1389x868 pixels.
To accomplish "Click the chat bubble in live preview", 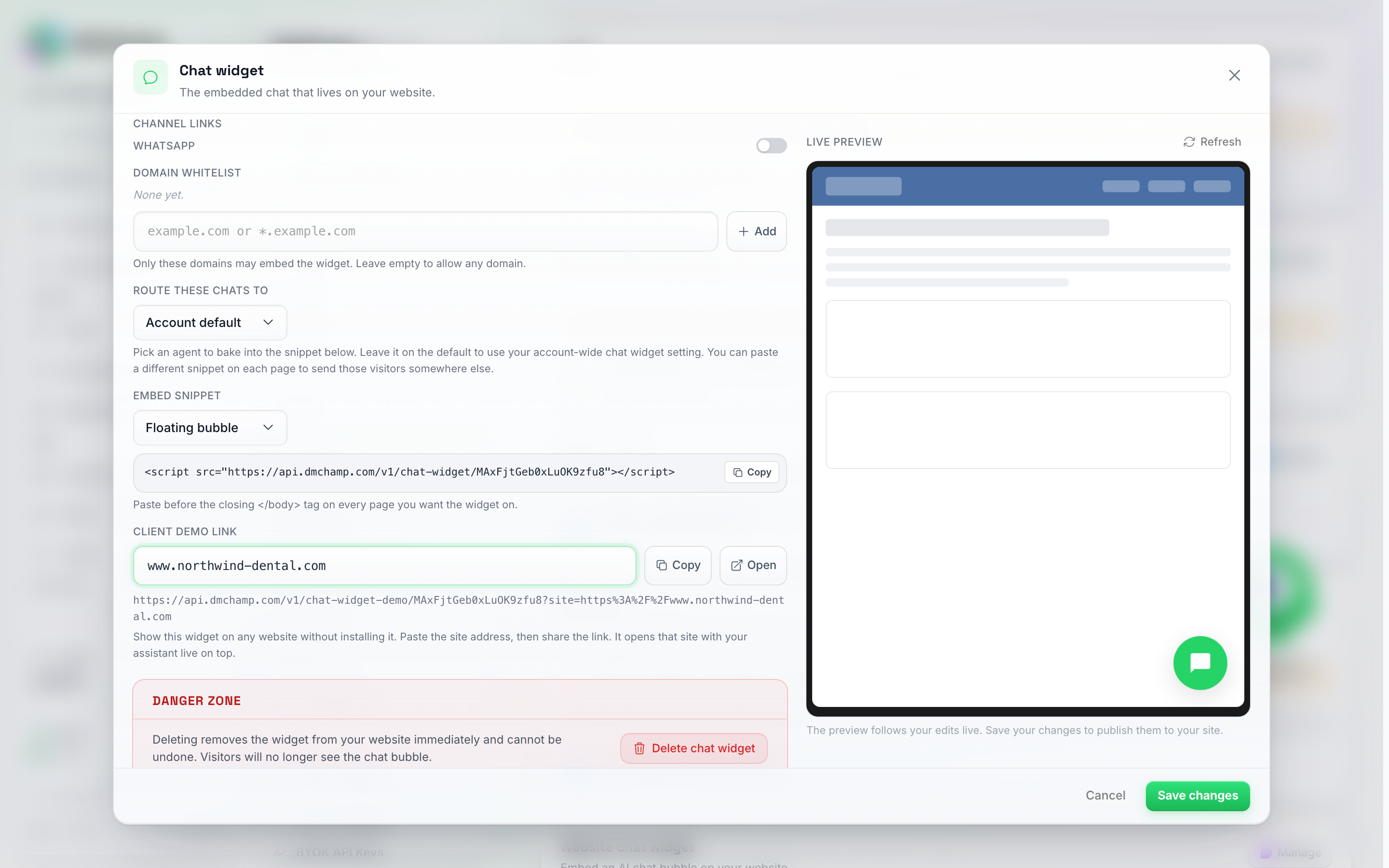I will pos(1200,663).
